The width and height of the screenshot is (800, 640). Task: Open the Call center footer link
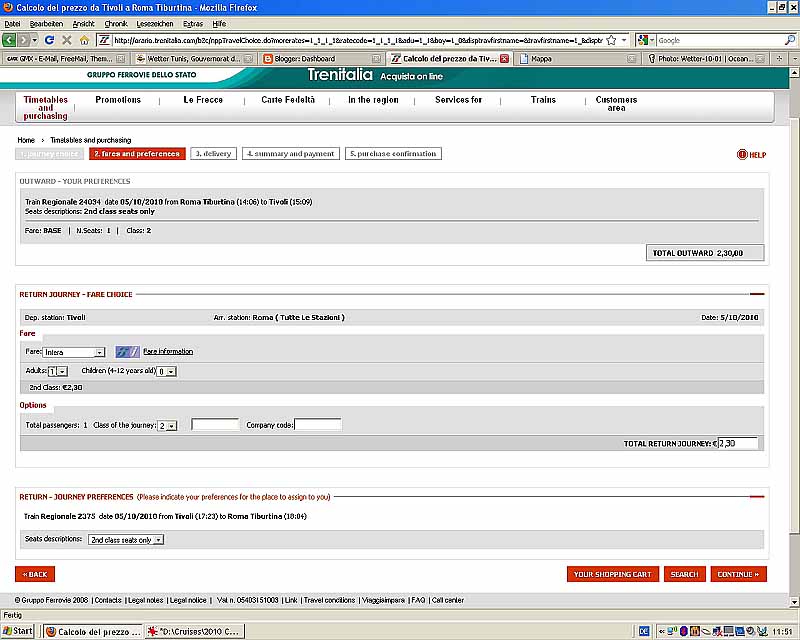pos(448,600)
